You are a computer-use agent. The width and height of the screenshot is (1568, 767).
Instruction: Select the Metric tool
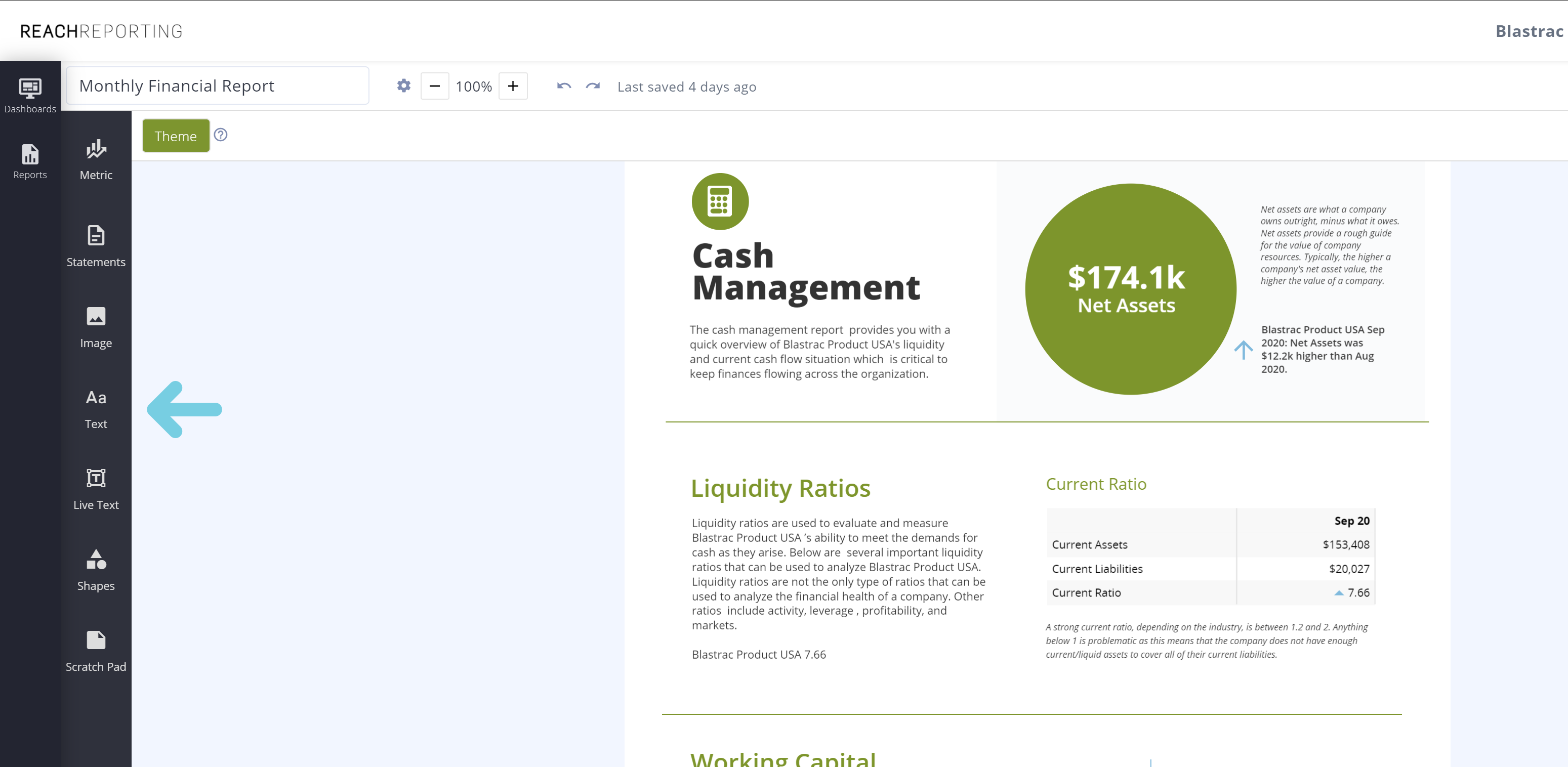96,159
